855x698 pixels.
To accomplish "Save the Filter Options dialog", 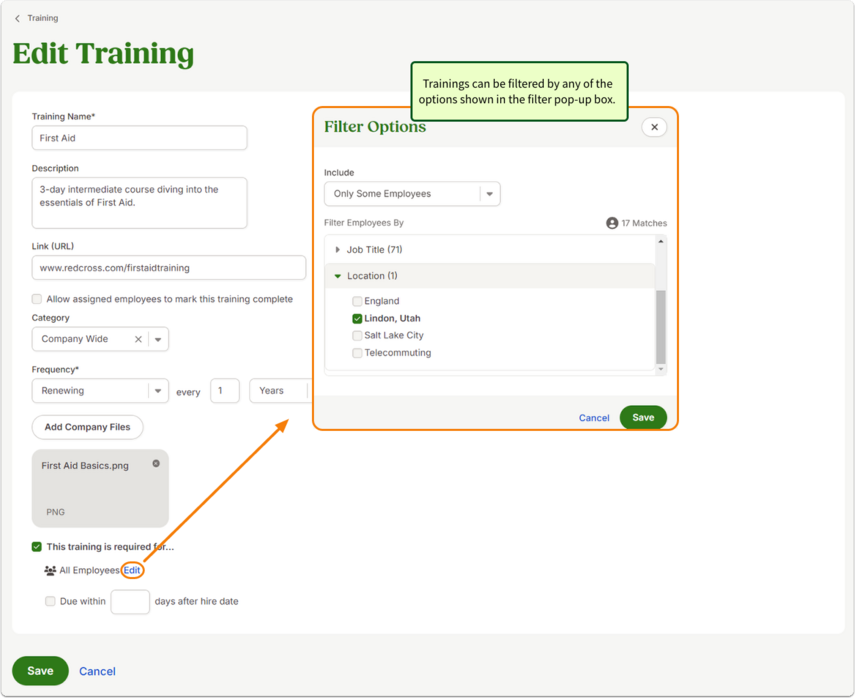I will [643, 418].
